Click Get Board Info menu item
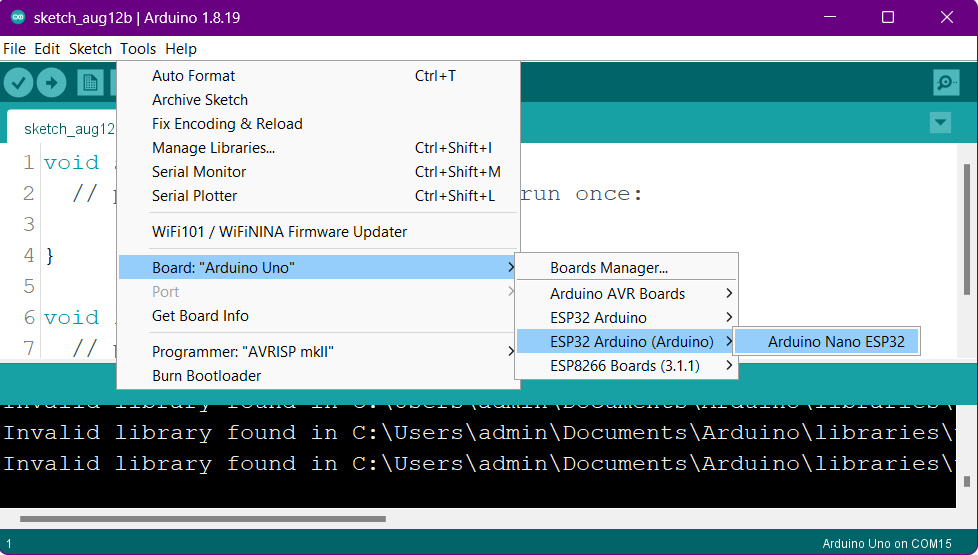Viewport: 978px width, 555px height. pyautogui.click(x=200, y=316)
